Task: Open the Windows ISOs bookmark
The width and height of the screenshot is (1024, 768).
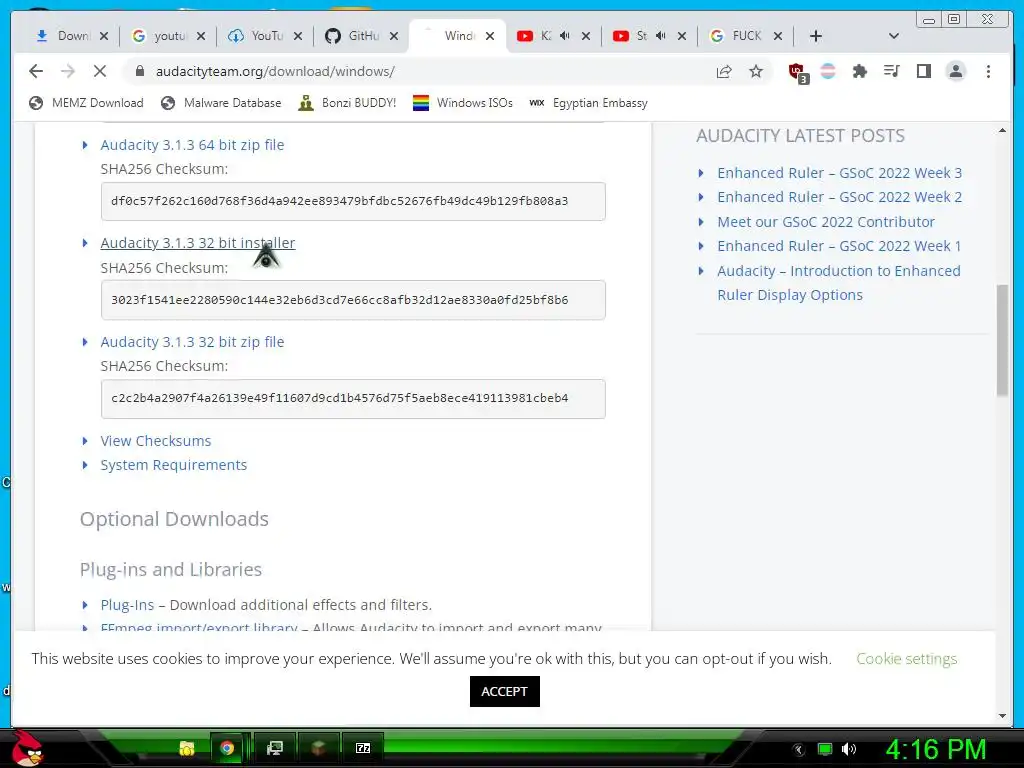Action: coord(463,103)
